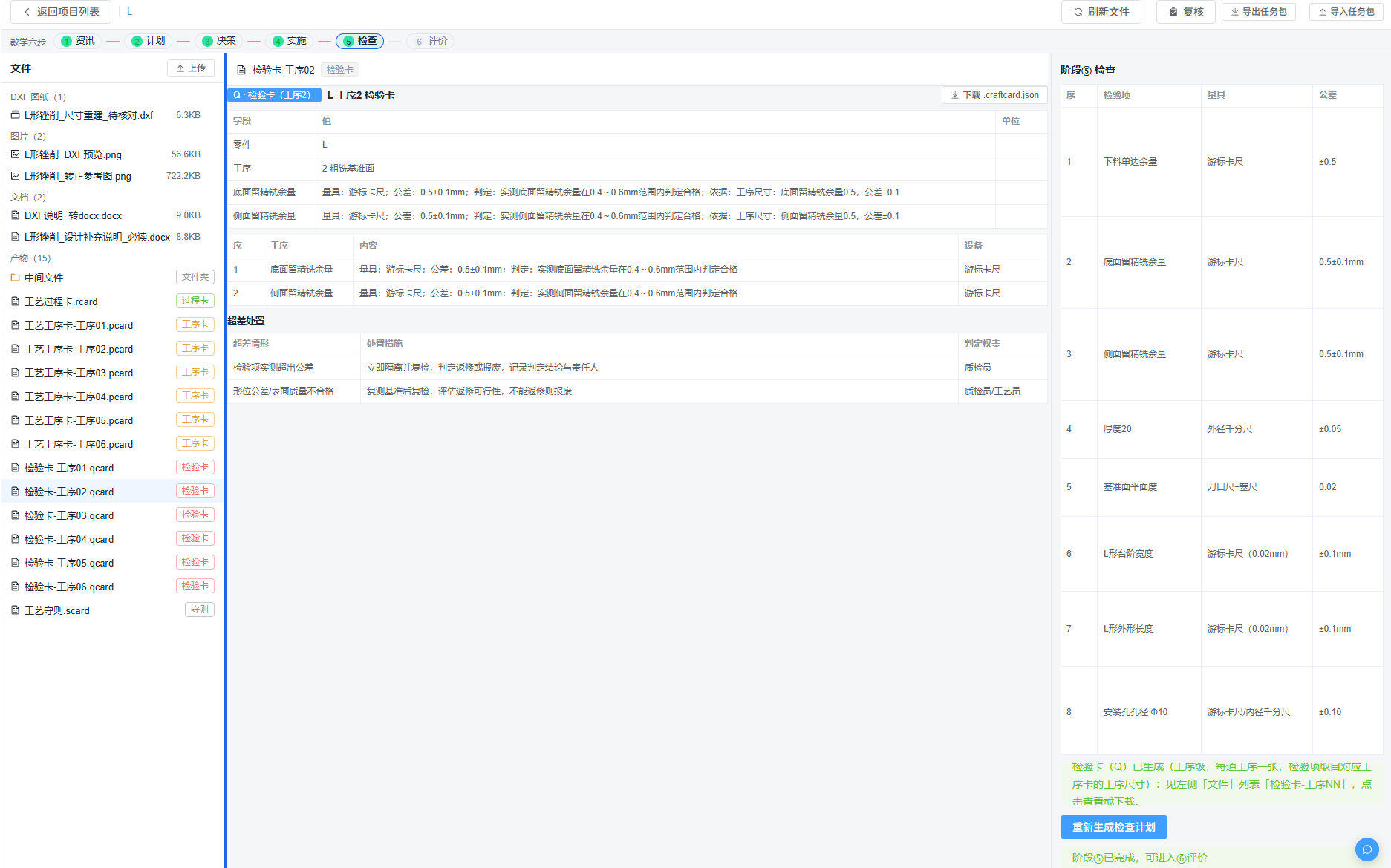Click the image icon of L形锉削_DXF预览.png

tap(15, 154)
